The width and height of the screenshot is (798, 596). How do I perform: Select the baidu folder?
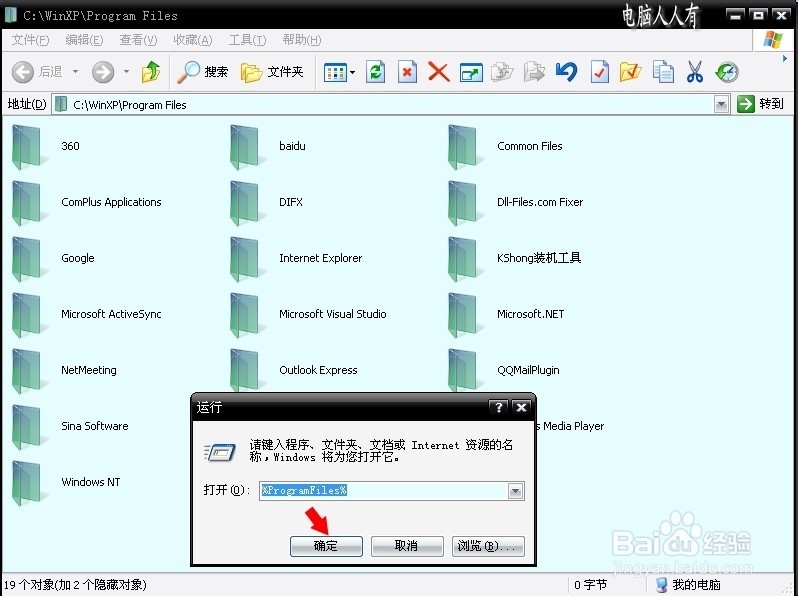[268, 147]
